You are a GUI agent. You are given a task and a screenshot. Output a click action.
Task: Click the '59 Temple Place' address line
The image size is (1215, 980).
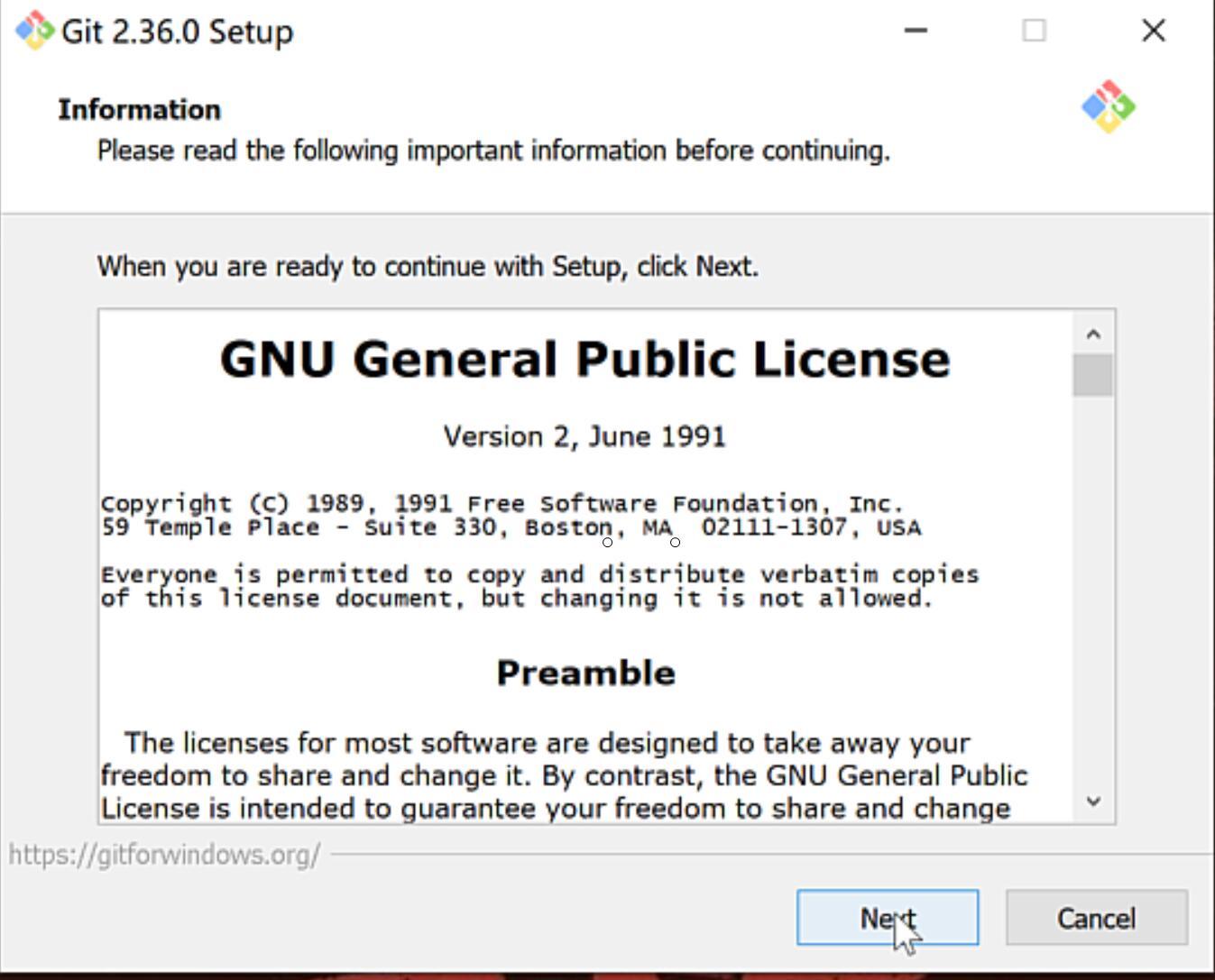511,527
